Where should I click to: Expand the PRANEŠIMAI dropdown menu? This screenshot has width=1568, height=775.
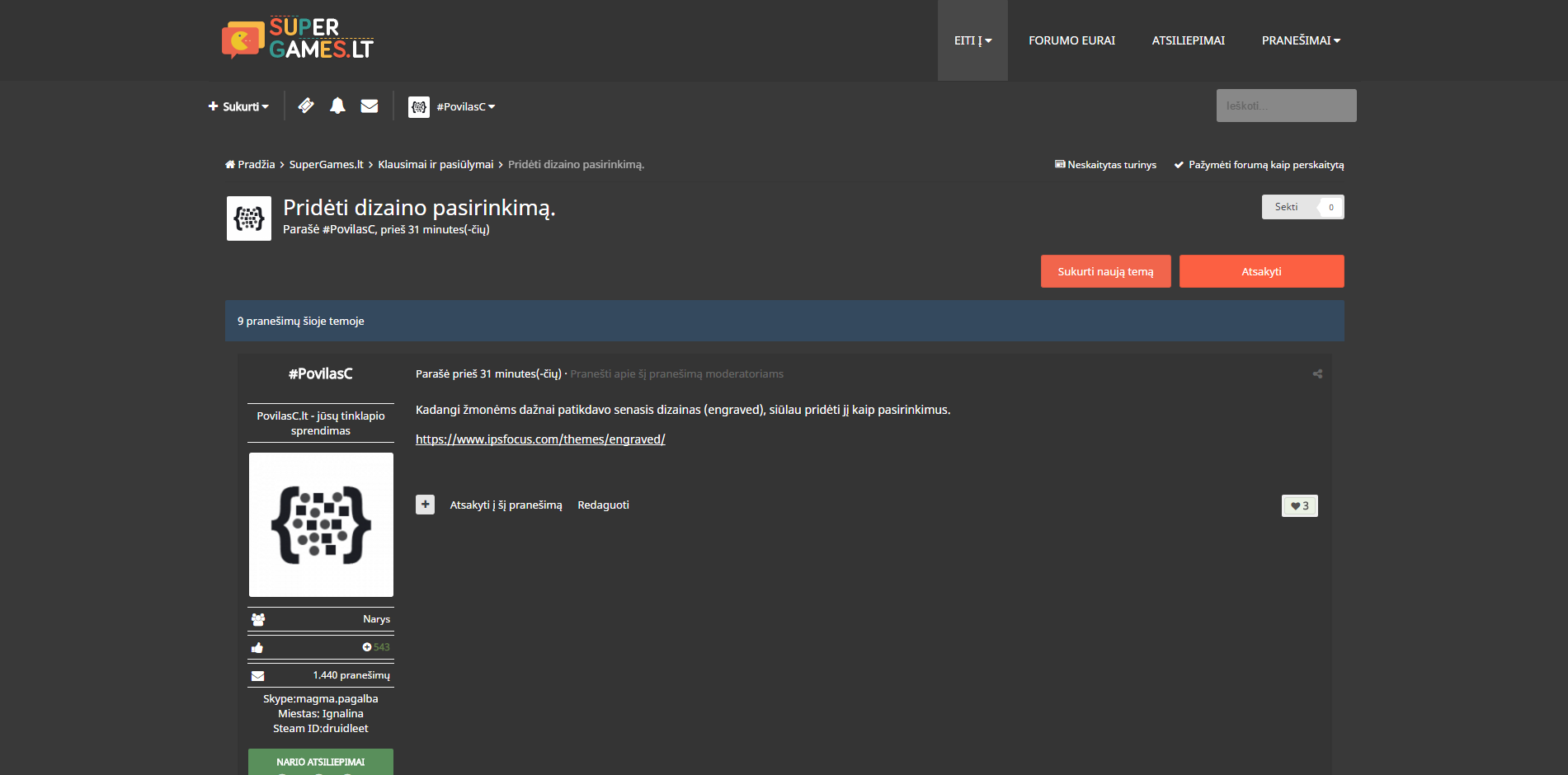(x=1301, y=40)
